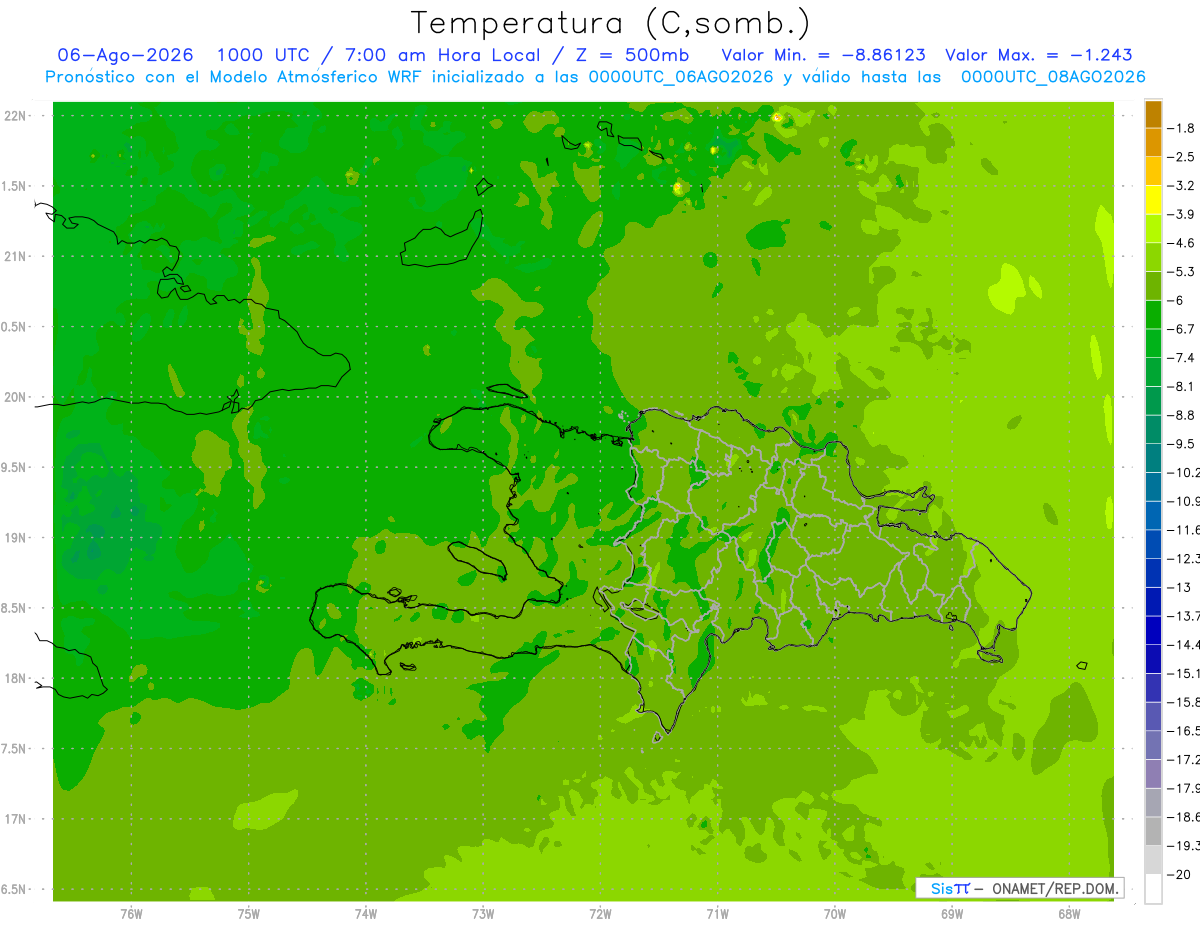Click the "72W" longitude label
1200x927 pixels.
point(600,914)
